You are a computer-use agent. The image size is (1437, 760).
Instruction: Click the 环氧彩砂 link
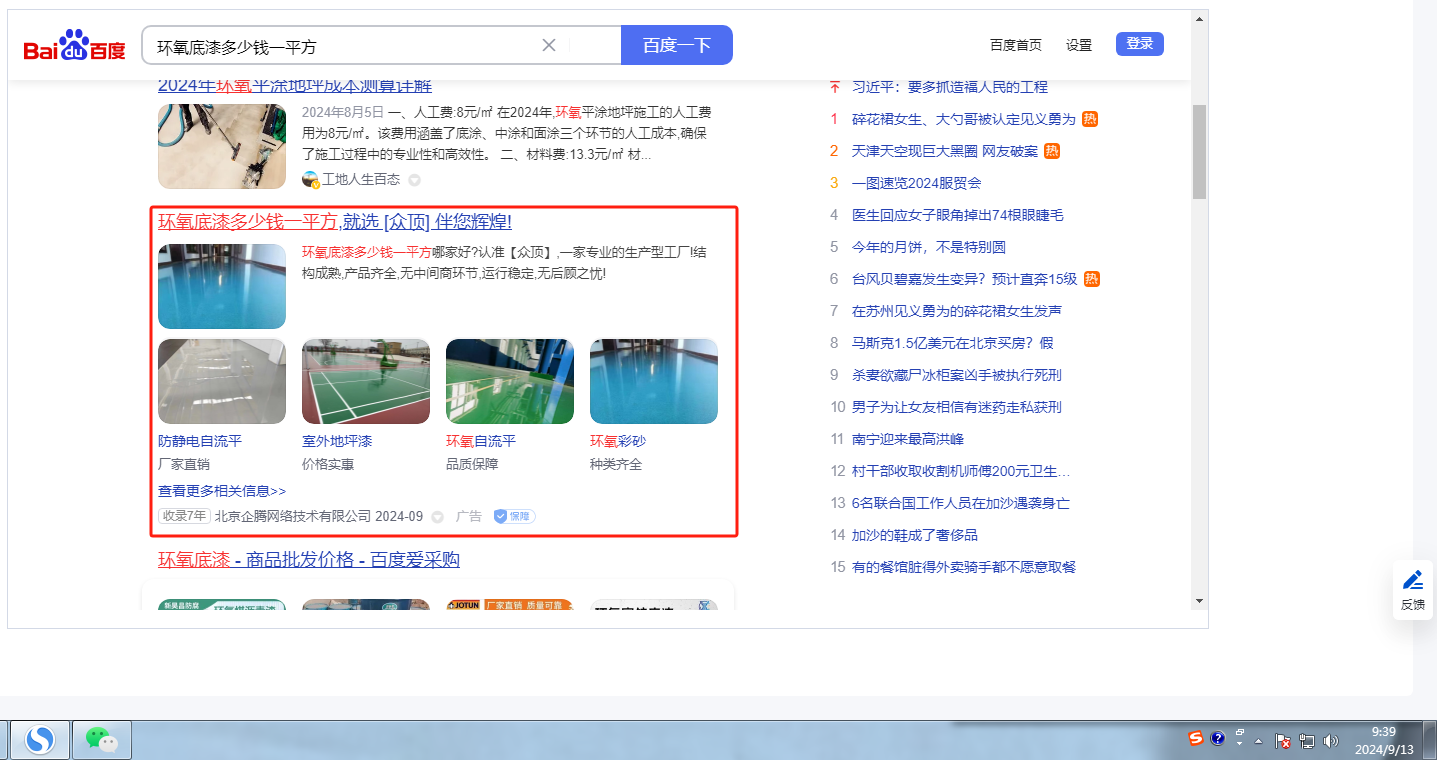coord(618,441)
